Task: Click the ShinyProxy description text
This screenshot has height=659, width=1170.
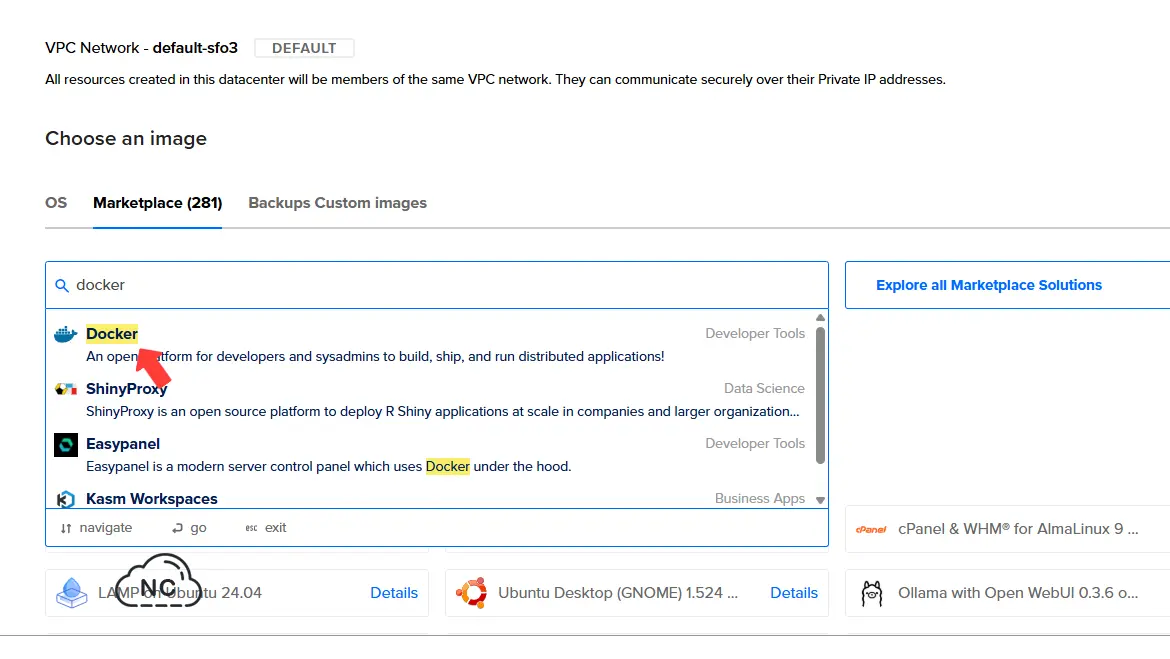Action: (x=442, y=412)
